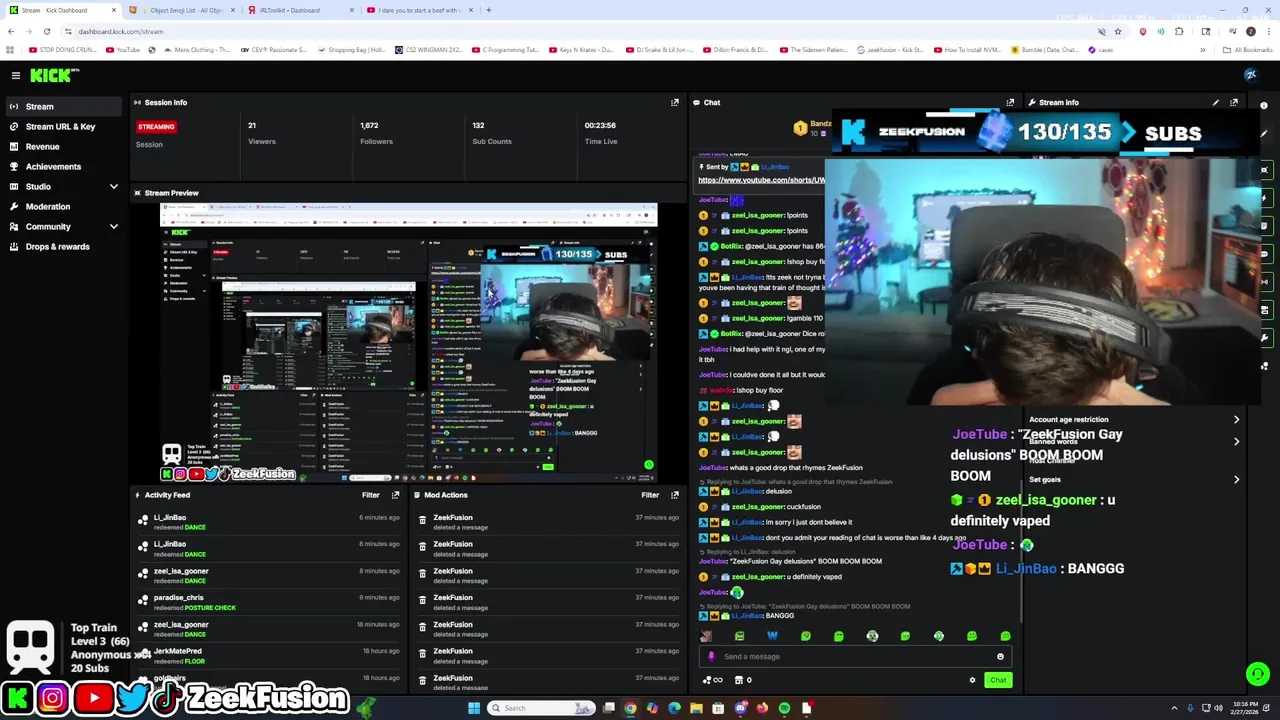Image resolution: width=1280 pixels, height=720 pixels.
Task: Open the emoji picker in chat input
Action: (1000, 657)
